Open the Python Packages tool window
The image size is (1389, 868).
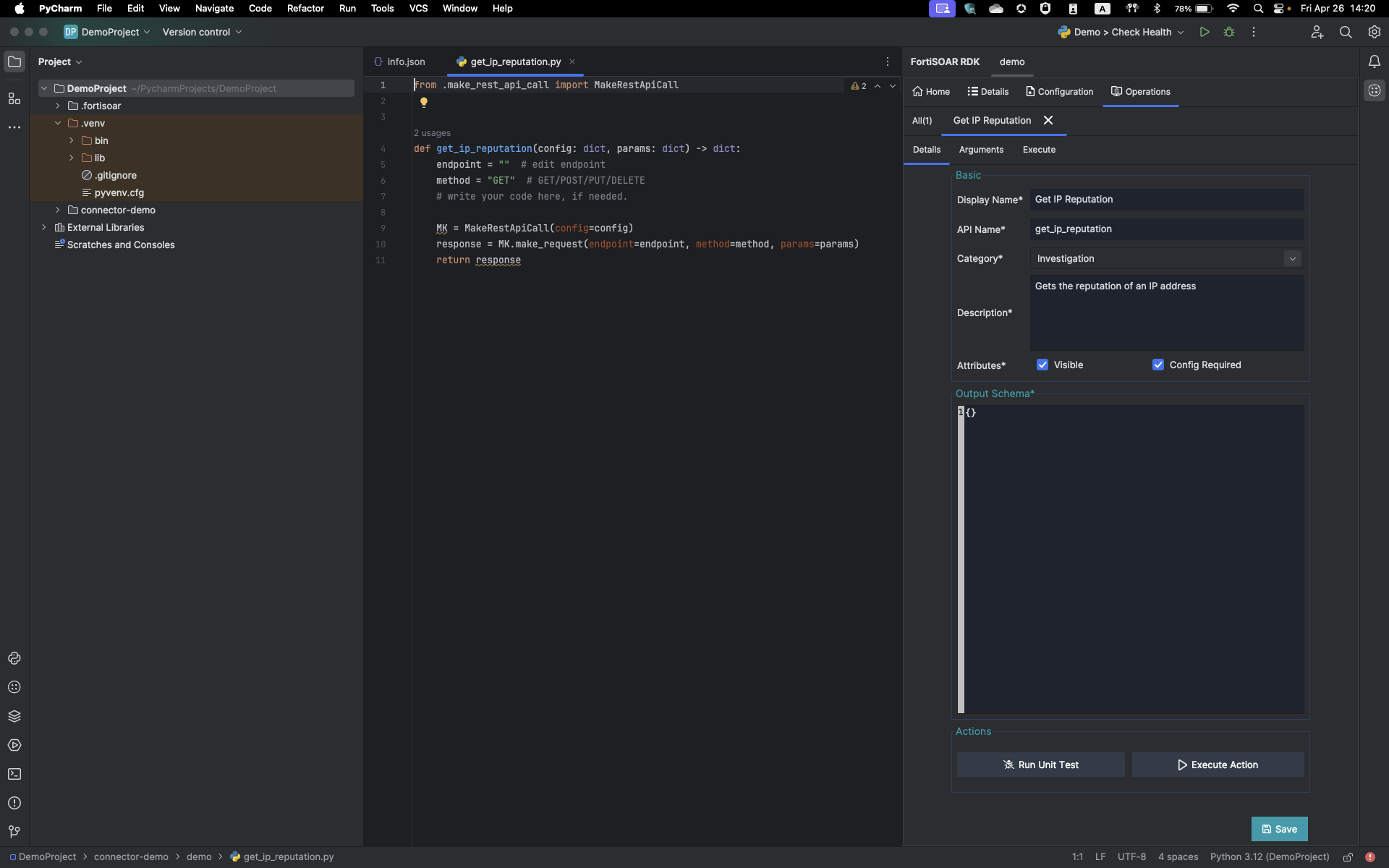14,716
